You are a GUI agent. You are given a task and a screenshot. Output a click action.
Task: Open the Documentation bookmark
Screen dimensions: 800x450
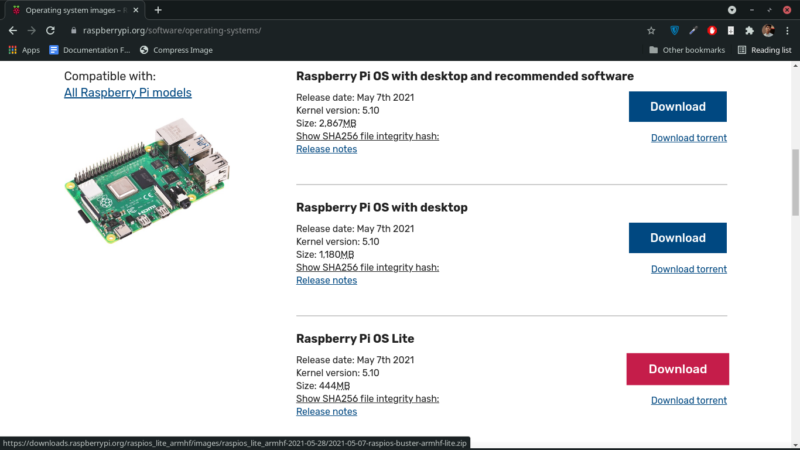tap(90, 50)
